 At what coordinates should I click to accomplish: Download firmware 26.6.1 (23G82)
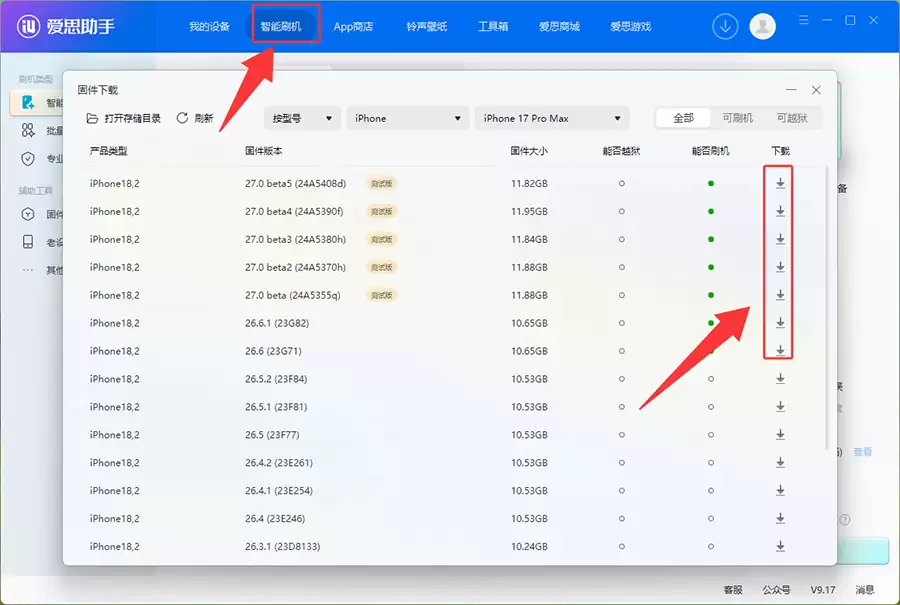780,323
